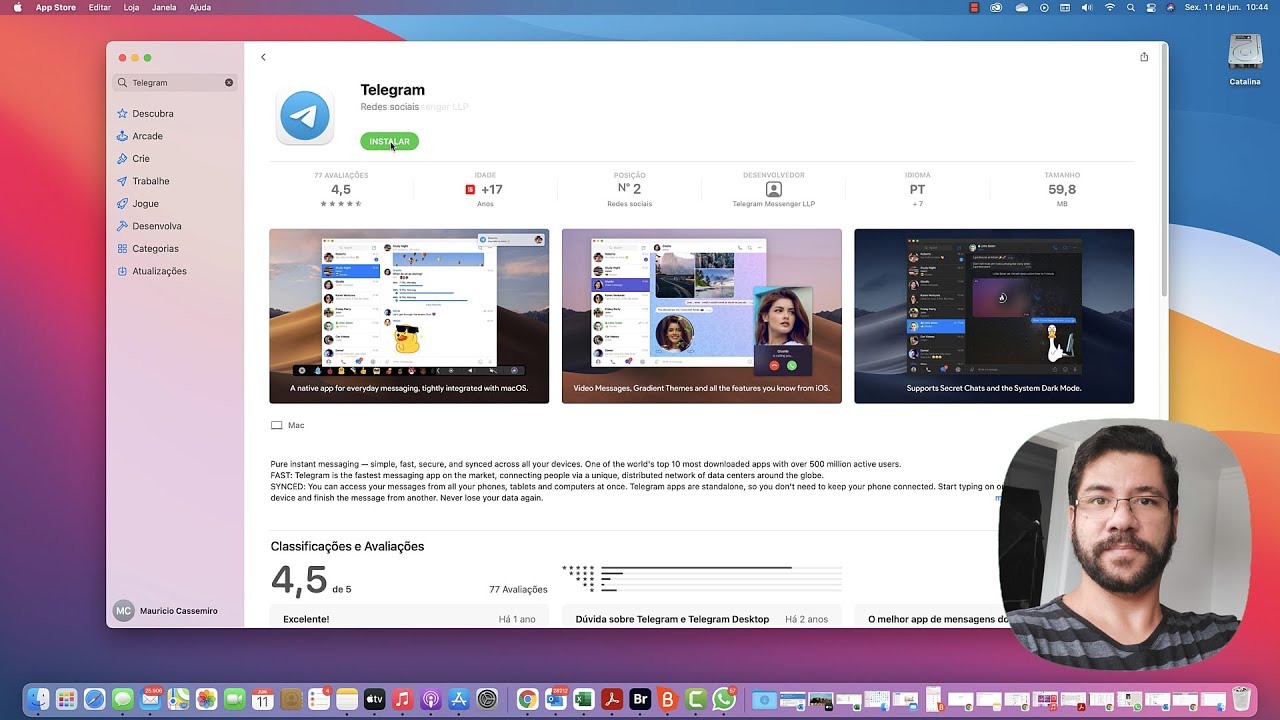This screenshot has width=1280, height=720.
Task: Open Outlook from the dock
Action: tap(556, 700)
